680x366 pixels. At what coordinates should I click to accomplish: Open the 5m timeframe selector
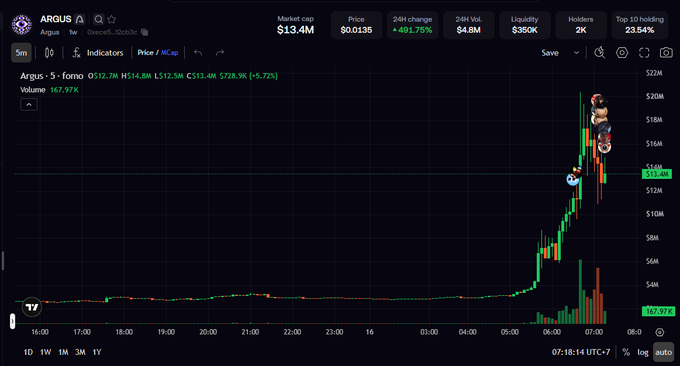tap(21, 53)
